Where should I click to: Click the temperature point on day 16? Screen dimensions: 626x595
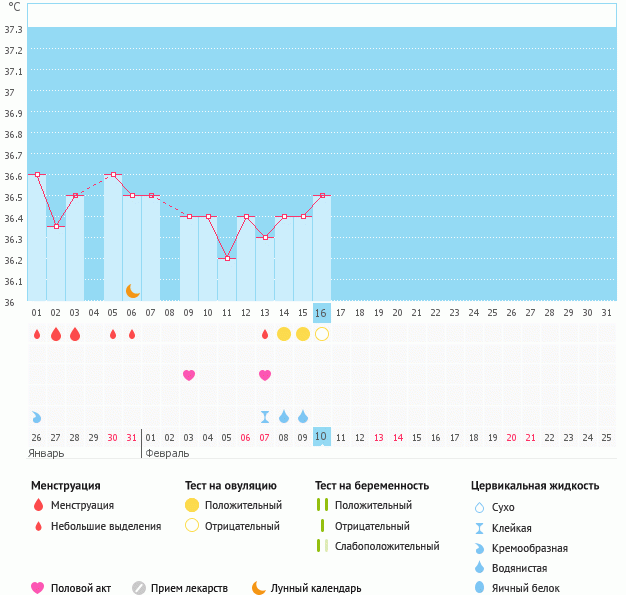(322, 196)
